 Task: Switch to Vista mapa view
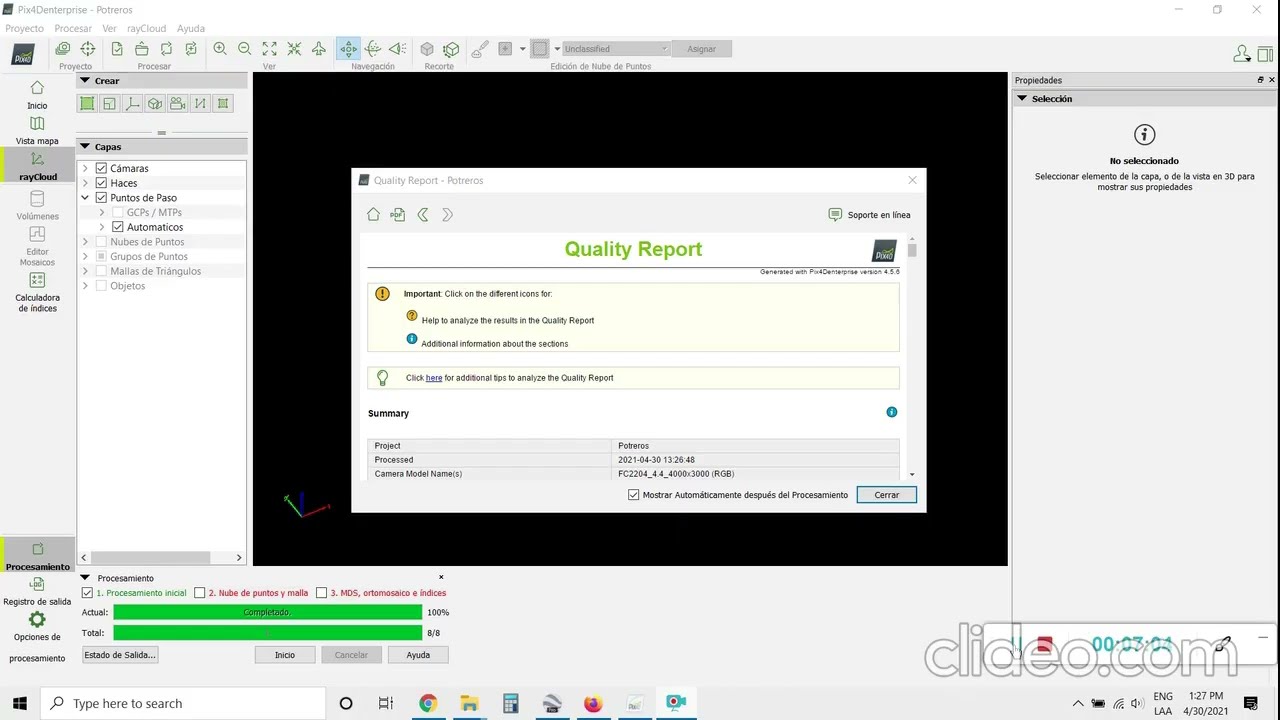pos(37,130)
